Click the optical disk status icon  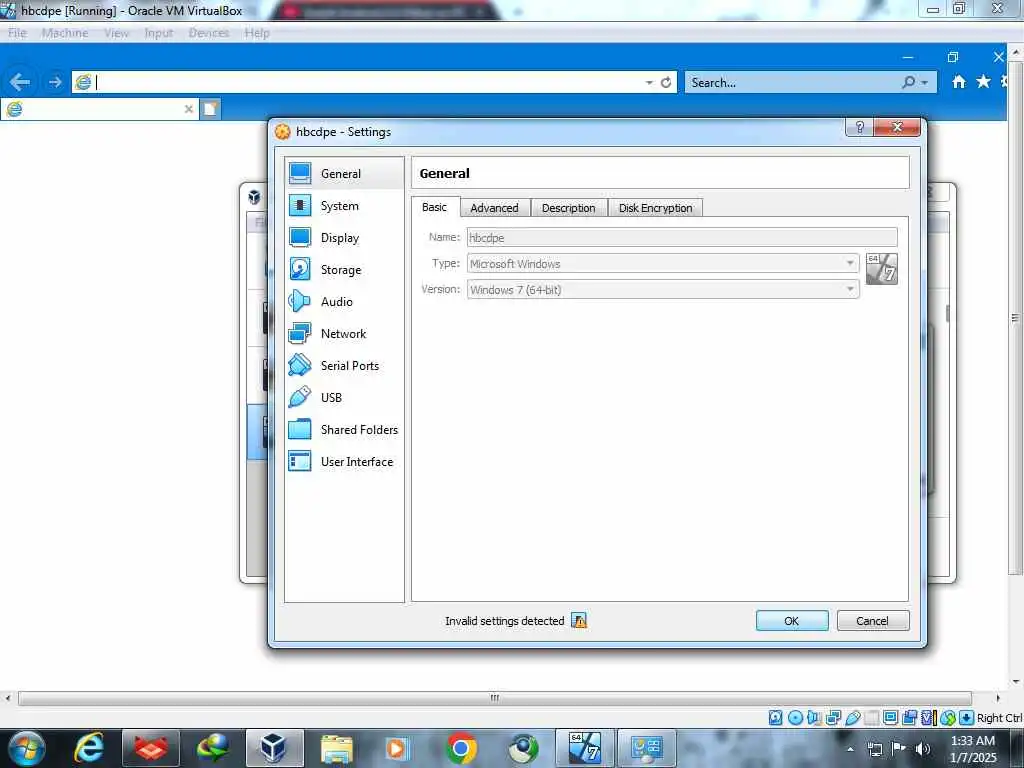pyautogui.click(x=795, y=718)
